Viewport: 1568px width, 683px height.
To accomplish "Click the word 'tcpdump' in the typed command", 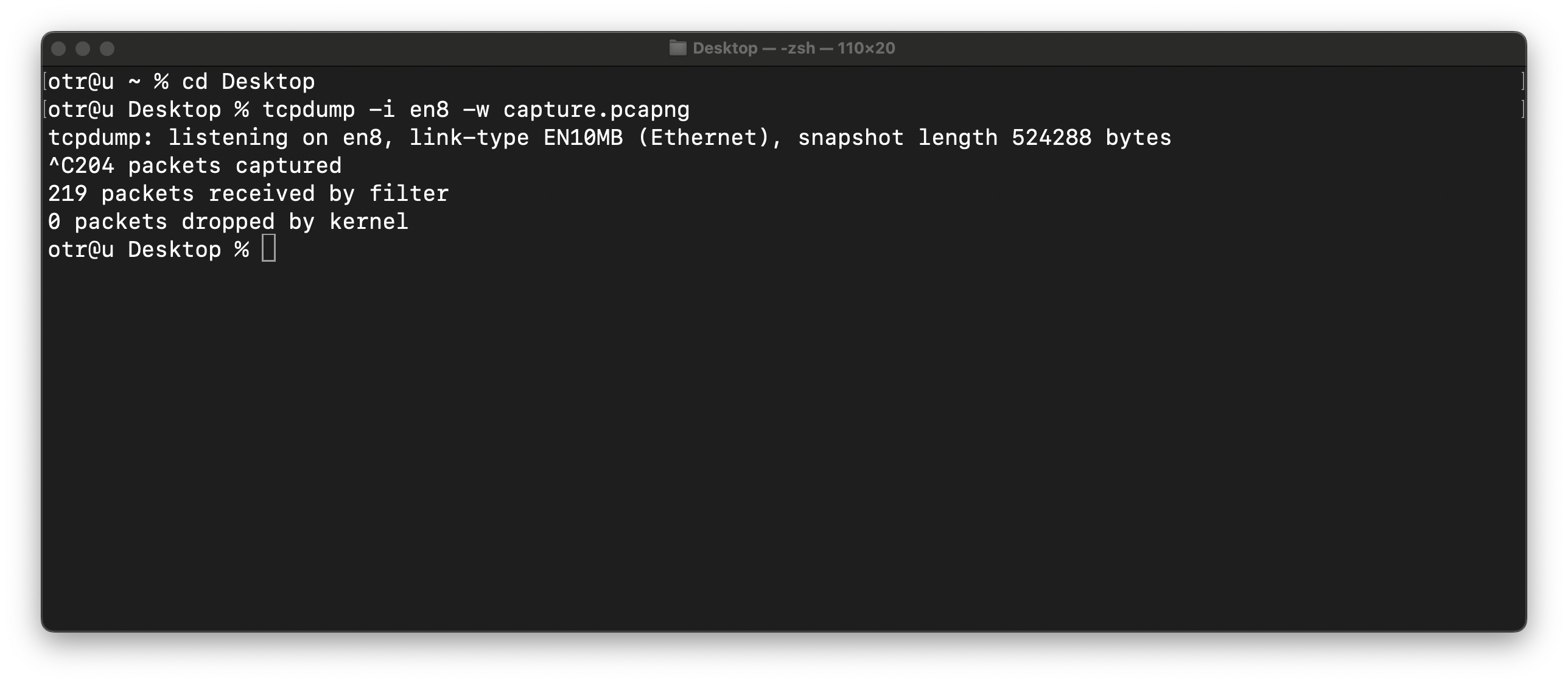I will (x=309, y=110).
